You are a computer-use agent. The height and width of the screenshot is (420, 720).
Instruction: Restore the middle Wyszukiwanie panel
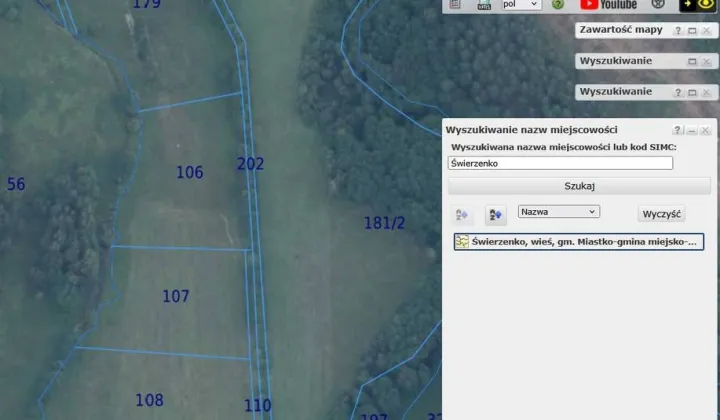(x=692, y=62)
